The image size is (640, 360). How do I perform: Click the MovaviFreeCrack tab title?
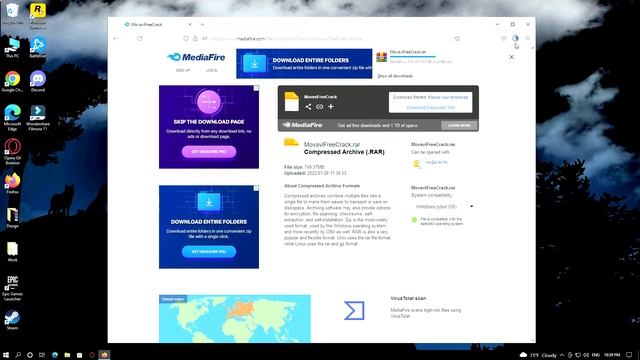[147, 24]
